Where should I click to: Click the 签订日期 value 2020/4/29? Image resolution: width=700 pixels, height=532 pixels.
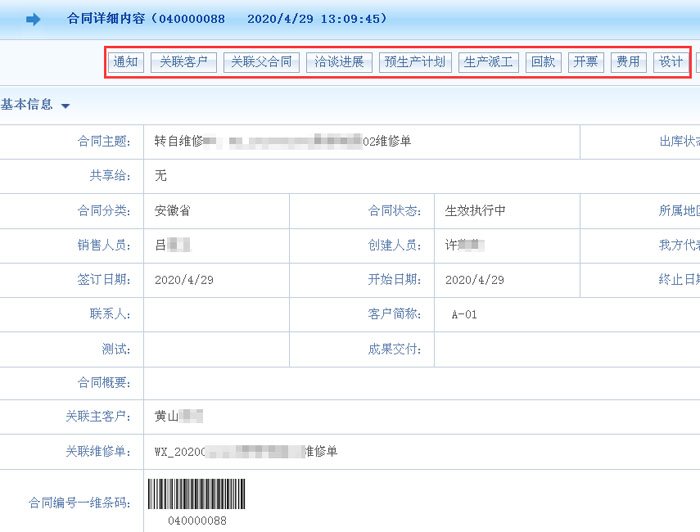184,280
